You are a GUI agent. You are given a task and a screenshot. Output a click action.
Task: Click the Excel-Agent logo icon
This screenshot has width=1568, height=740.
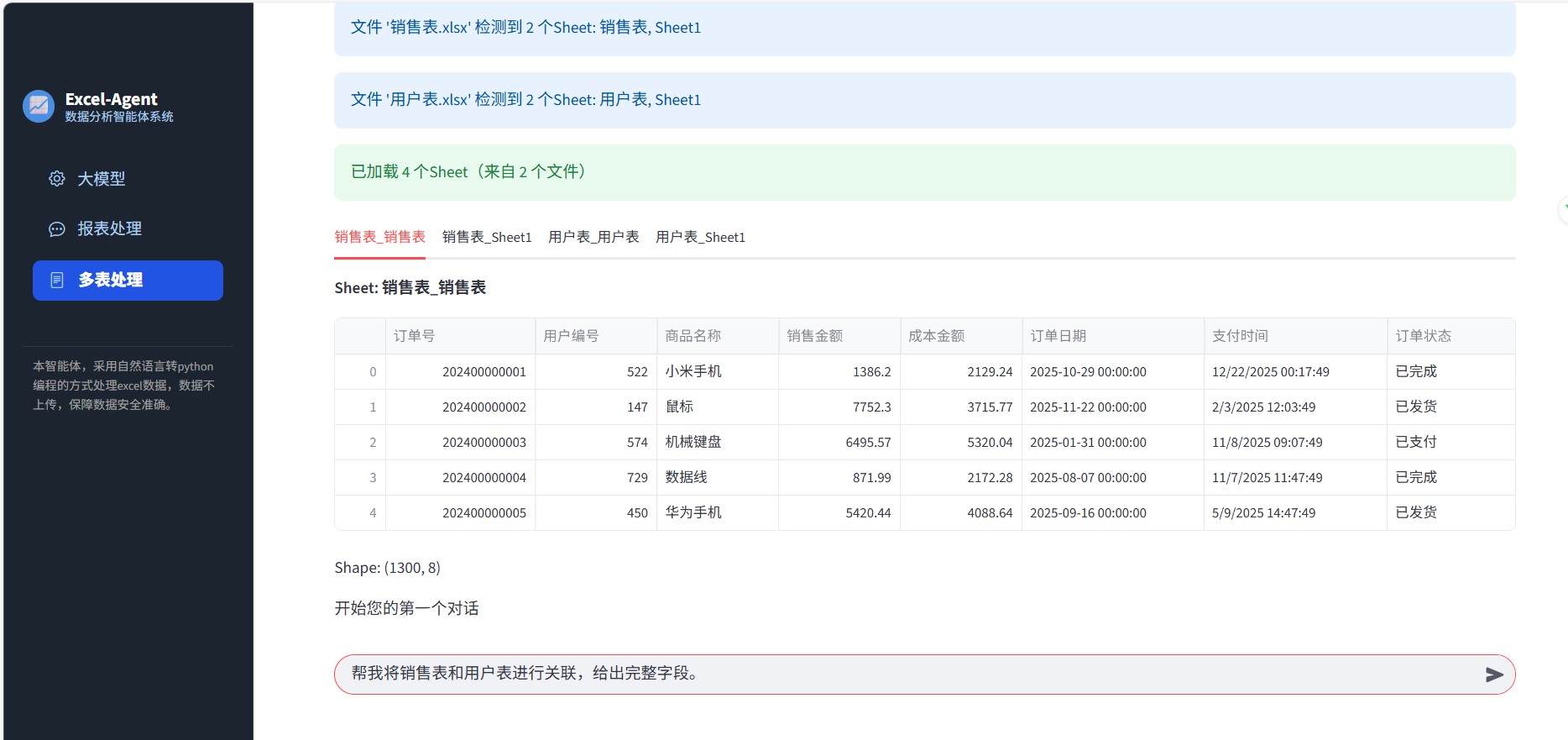pos(39,107)
